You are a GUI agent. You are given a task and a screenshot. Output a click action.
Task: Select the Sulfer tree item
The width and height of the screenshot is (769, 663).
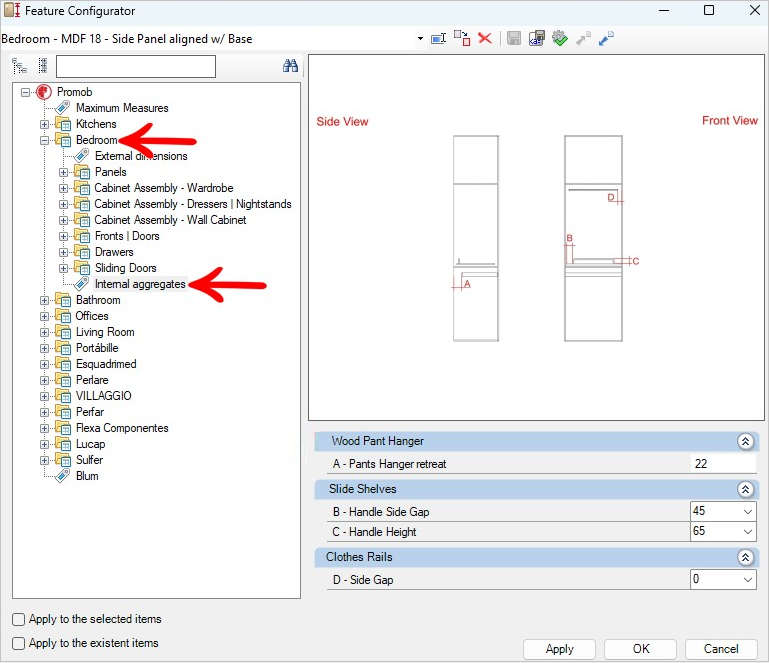[x=89, y=460]
